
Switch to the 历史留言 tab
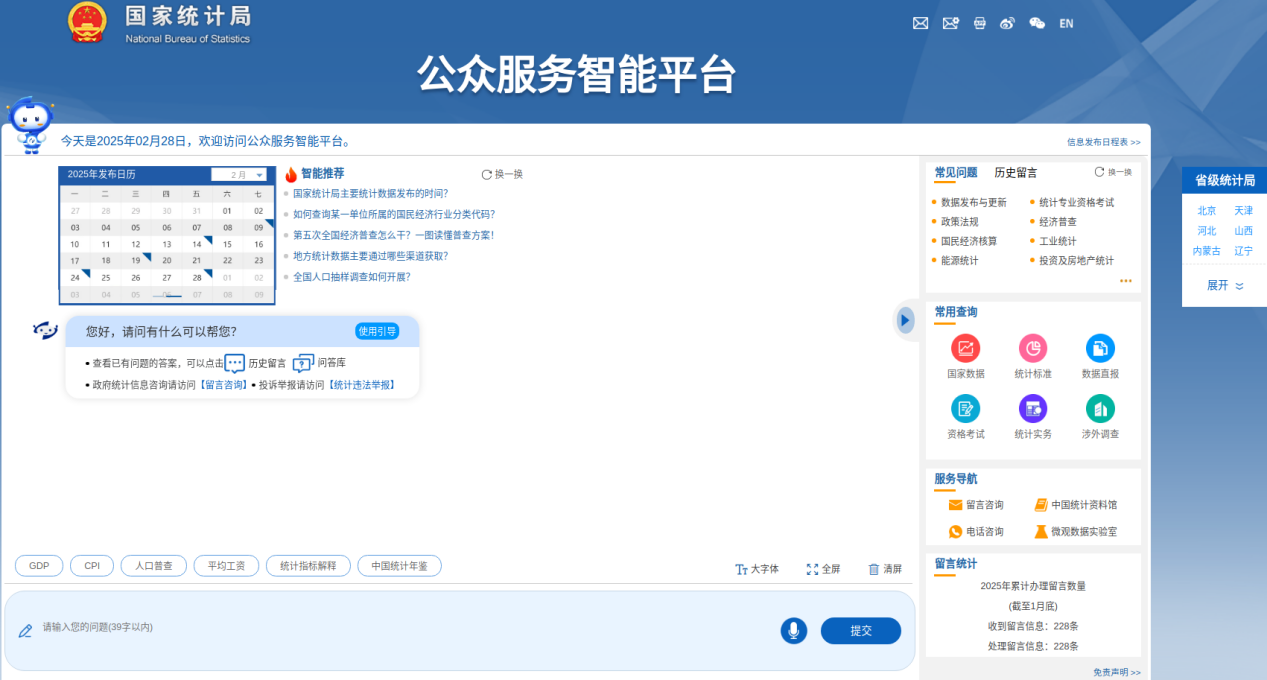point(1015,173)
